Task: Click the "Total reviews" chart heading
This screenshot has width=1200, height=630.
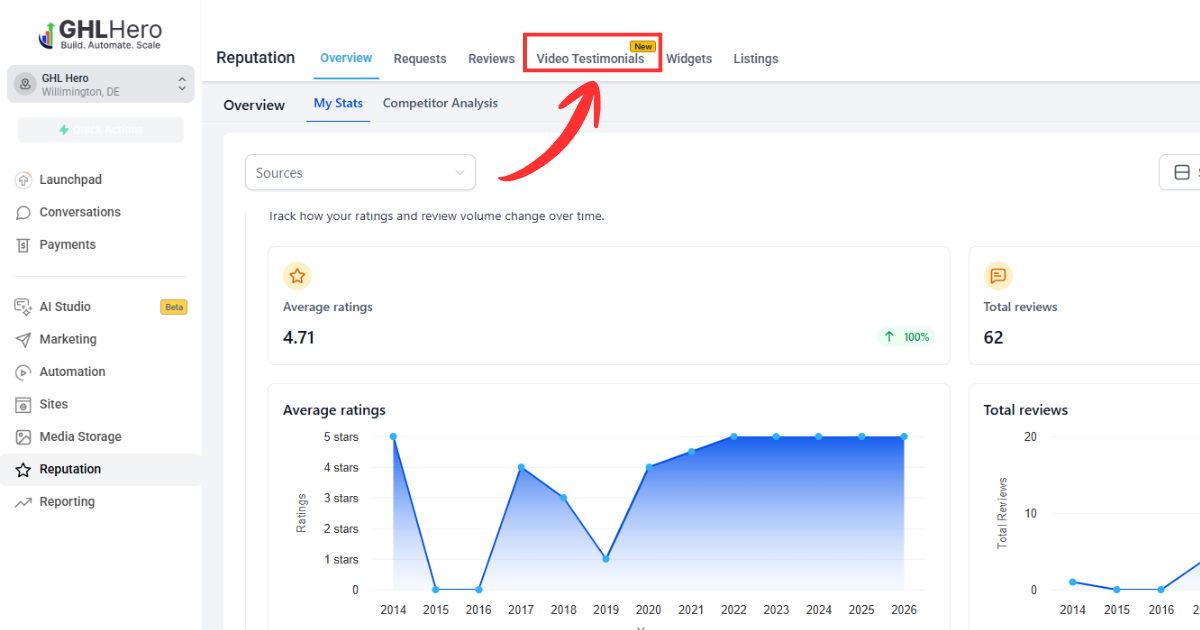Action: pos(1026,410)
